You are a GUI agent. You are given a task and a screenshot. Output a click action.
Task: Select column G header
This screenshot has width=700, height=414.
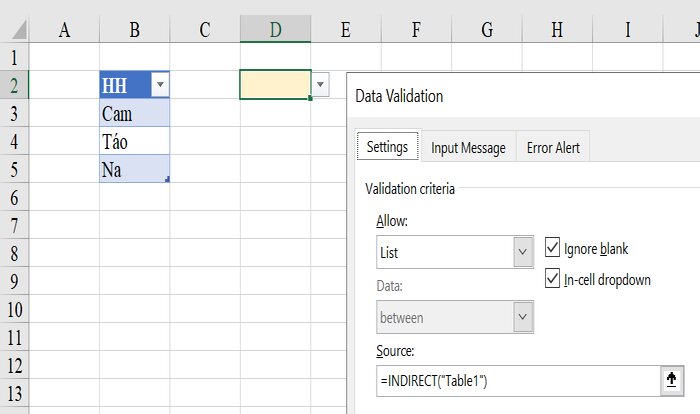(487, 29)
